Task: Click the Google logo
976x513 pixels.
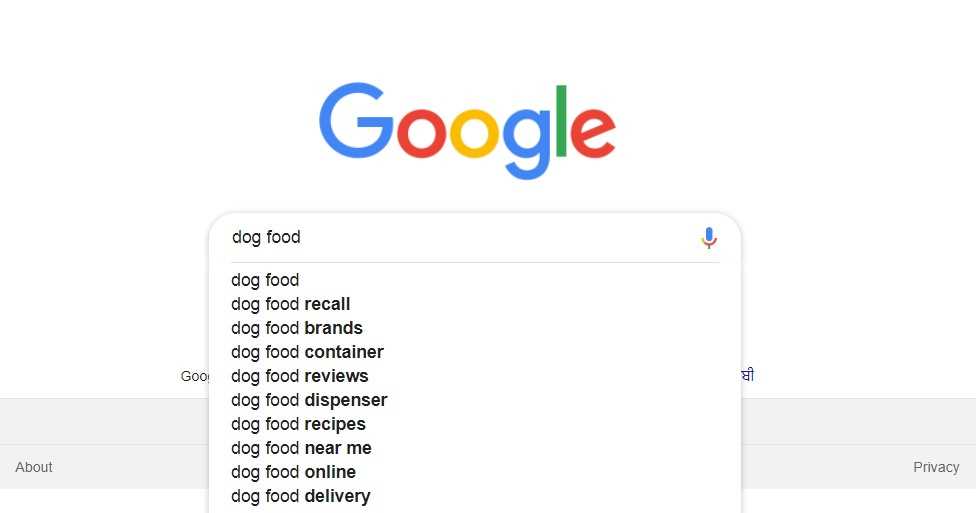Action: click(x=467, y=130)
